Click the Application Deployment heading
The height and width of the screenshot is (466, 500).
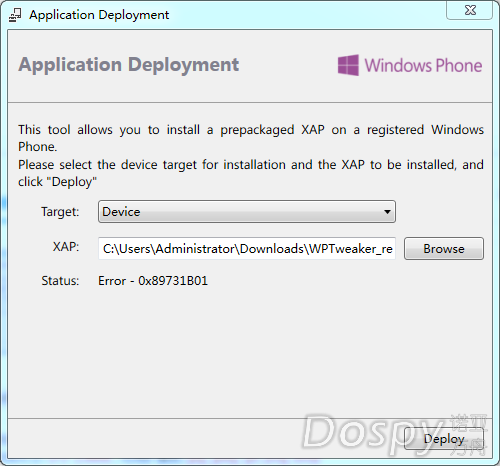(x=129, y=65)
